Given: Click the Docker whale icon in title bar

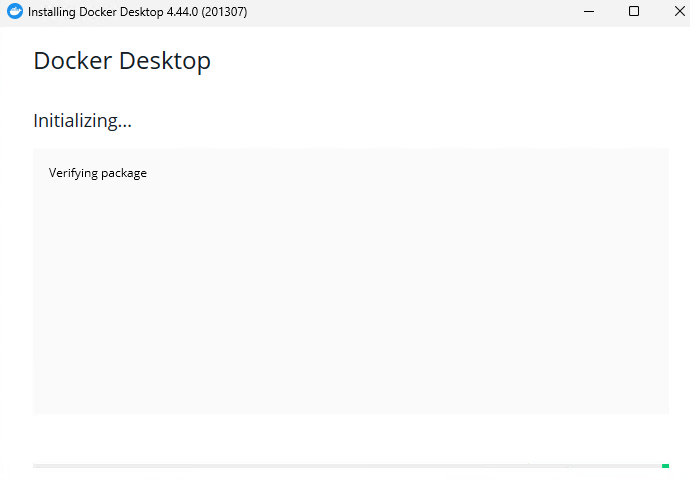Looking at the screenshot, I should click(15, 11).
